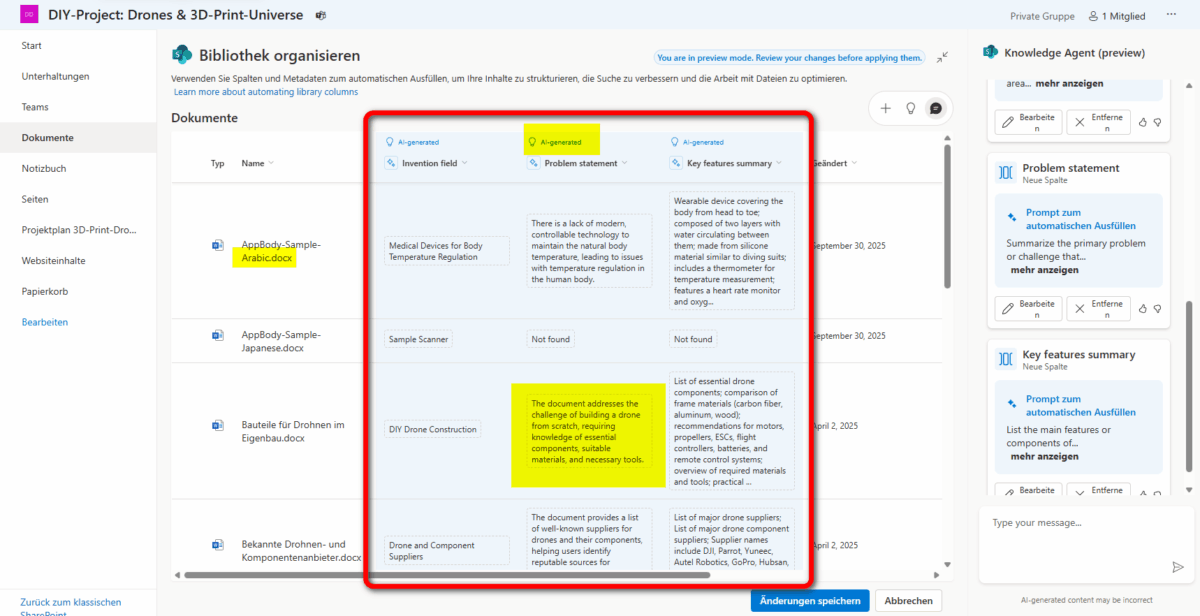
Task: Click the lightbulb icon in the toolbar
Action: pos(910,108)
